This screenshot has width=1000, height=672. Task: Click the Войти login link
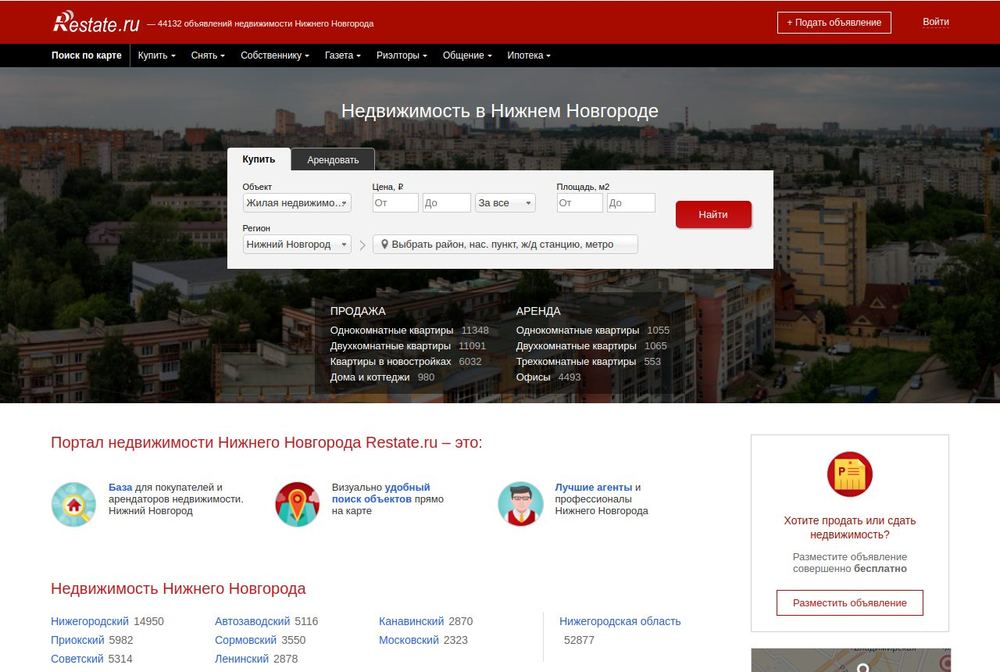(936, 22)
